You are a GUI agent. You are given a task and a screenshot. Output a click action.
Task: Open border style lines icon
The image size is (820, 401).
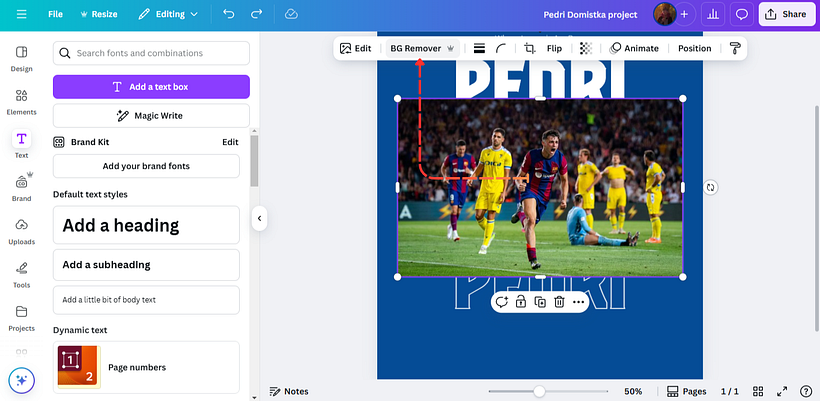point(479,49)
